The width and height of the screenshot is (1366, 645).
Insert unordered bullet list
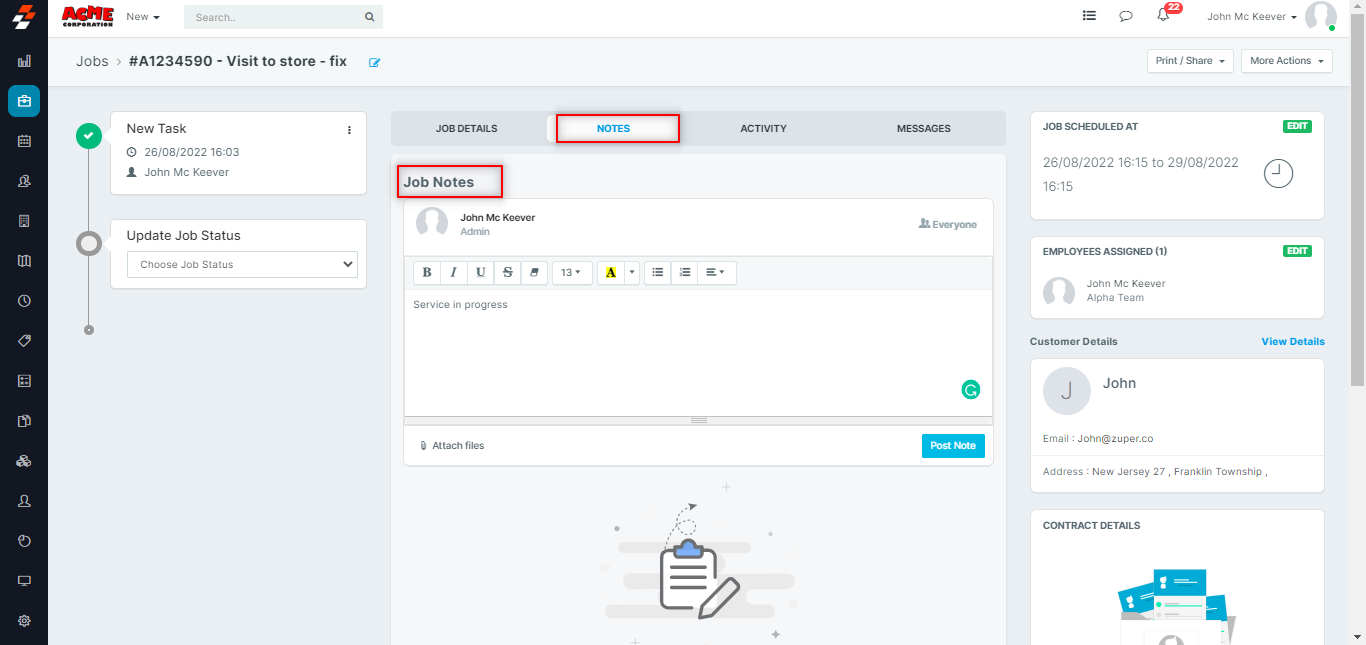(x=657, y=272)
